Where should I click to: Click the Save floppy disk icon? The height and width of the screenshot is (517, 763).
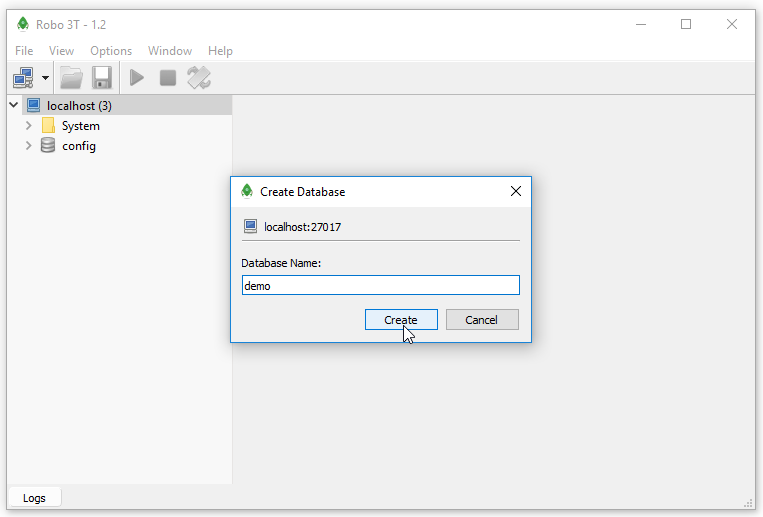click(x=102, y=78)
